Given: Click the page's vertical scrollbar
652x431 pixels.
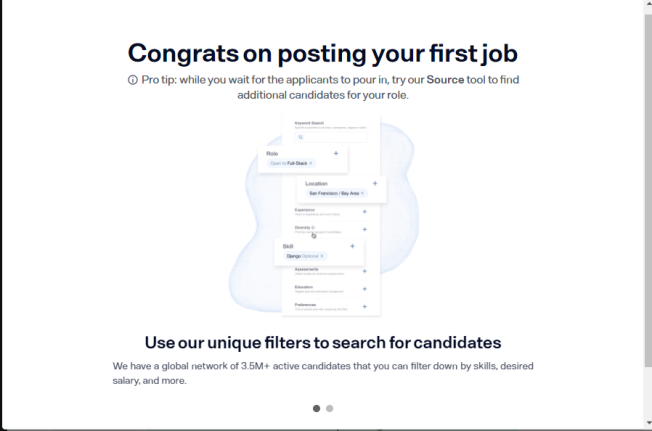Looking at the screenshot, I should coord(647,200).
